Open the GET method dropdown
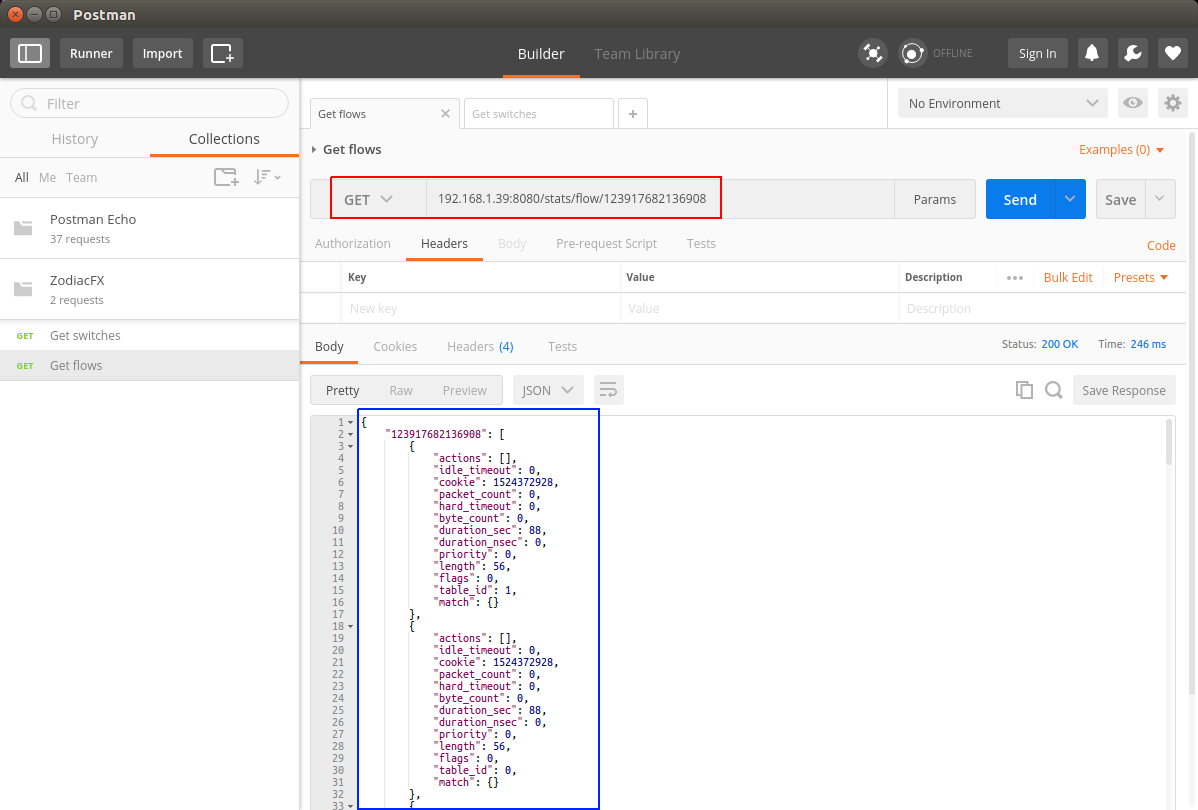 point(369,199)
